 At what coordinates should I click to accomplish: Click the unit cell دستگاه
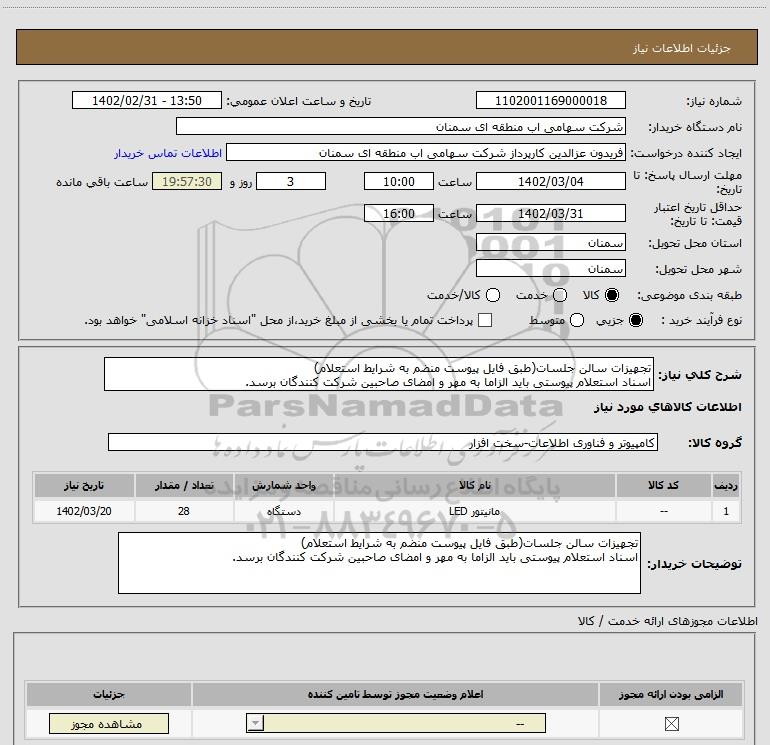(x=283, y=511)
